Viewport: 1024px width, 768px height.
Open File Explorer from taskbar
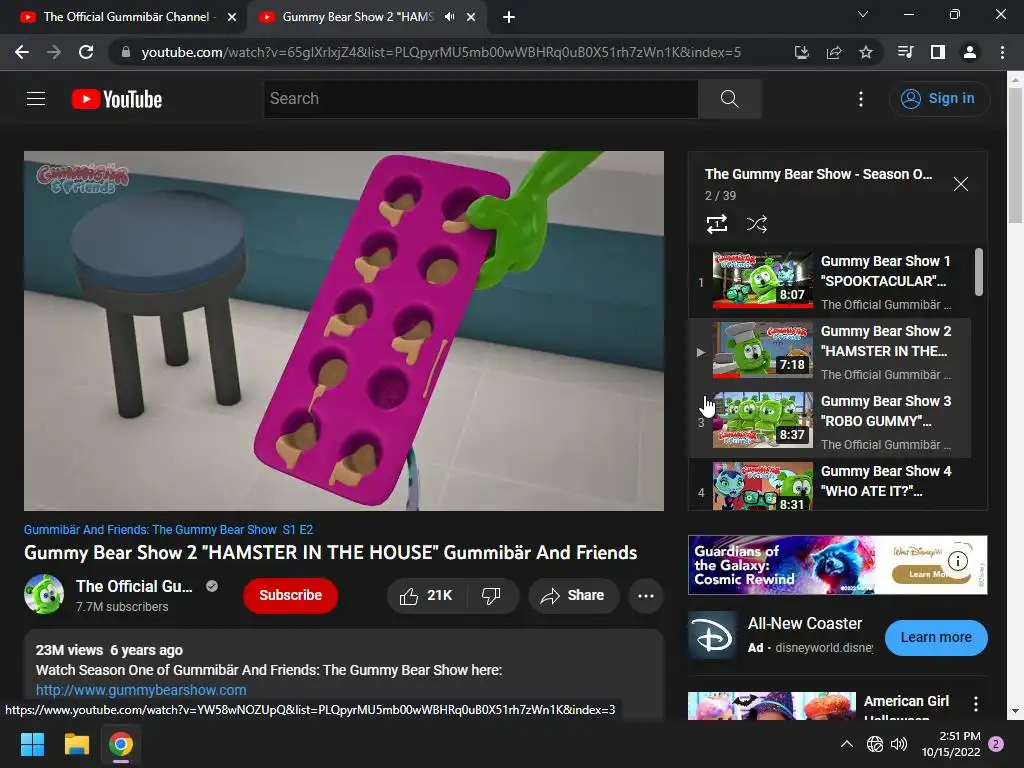click(x=76, y=744)
